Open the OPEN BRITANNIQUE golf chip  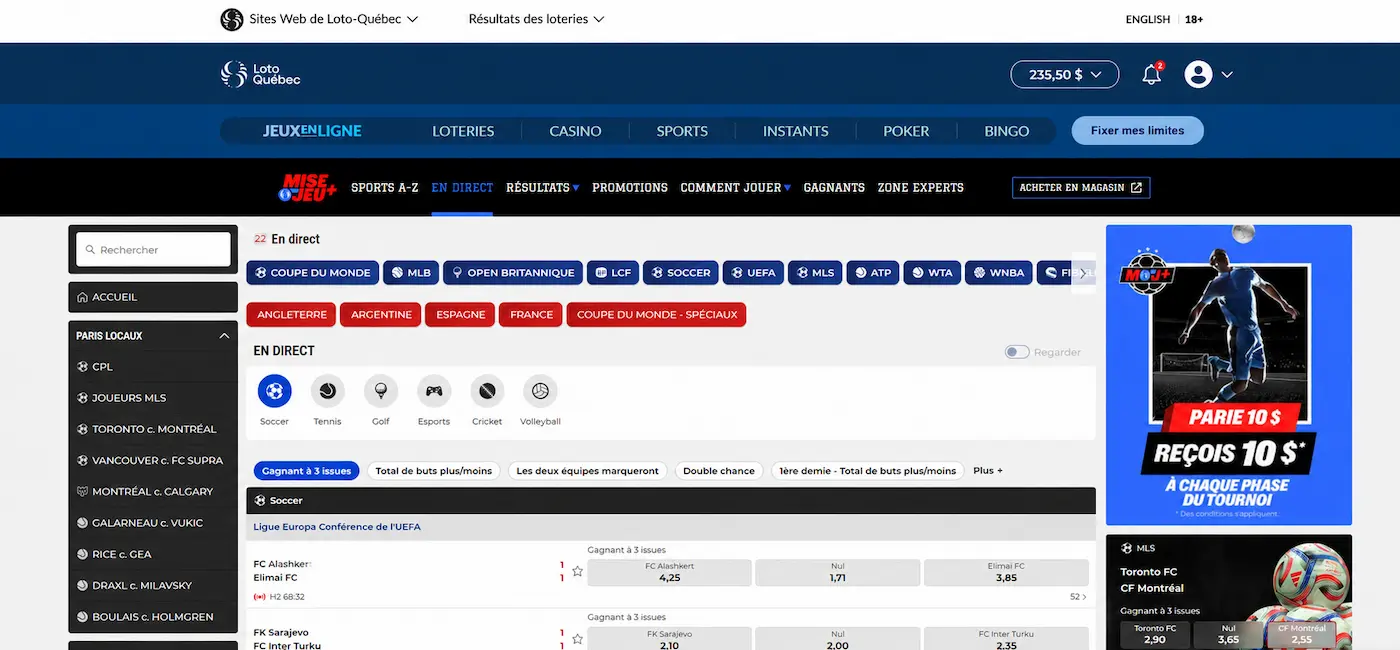click(x=513, y=272)
